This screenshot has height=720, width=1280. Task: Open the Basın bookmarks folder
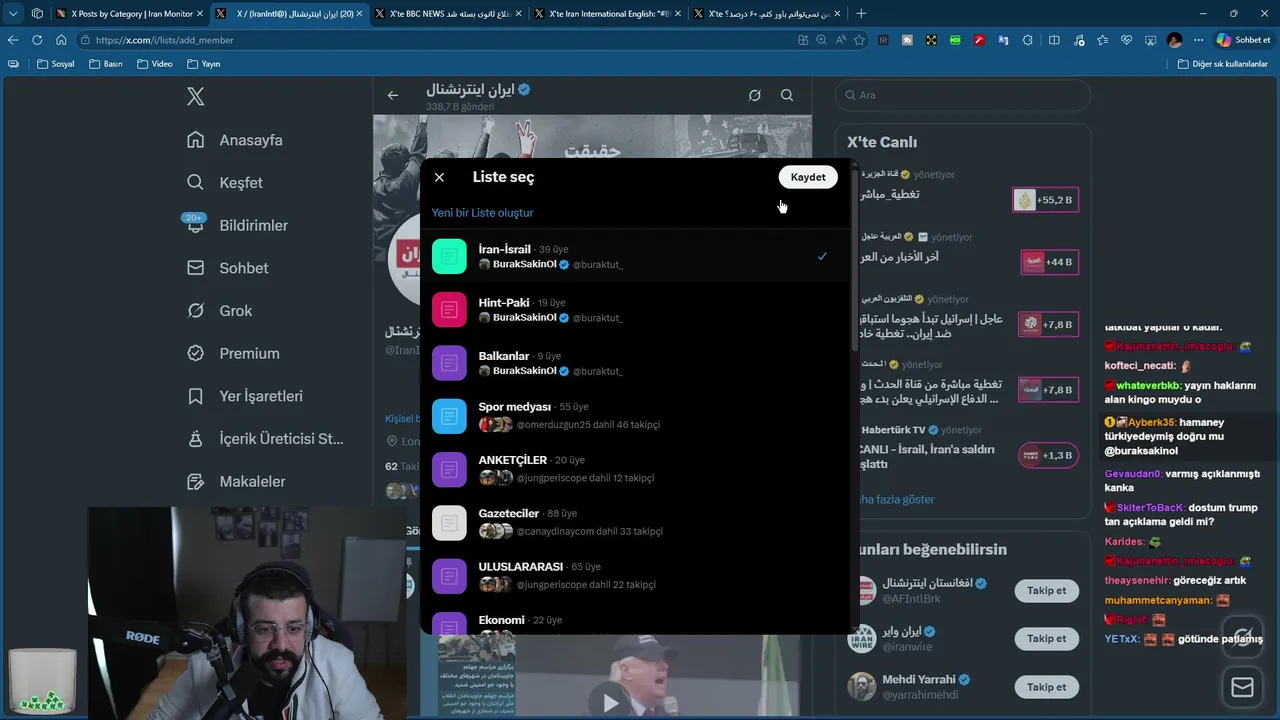point(105,64)
